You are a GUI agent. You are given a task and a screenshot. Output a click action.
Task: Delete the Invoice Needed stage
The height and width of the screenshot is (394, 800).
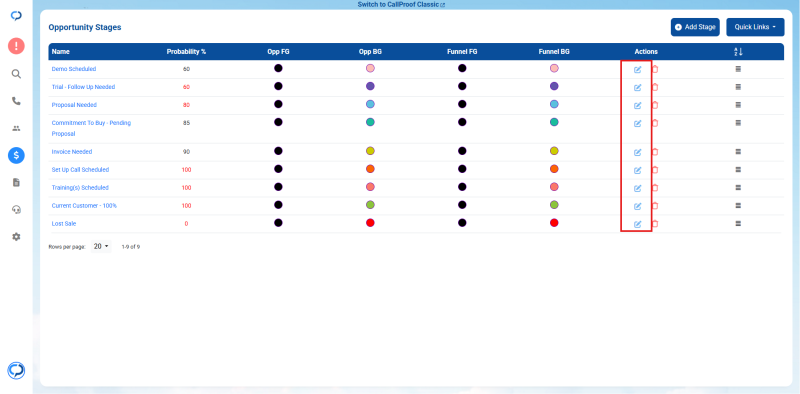click(655, 152)
